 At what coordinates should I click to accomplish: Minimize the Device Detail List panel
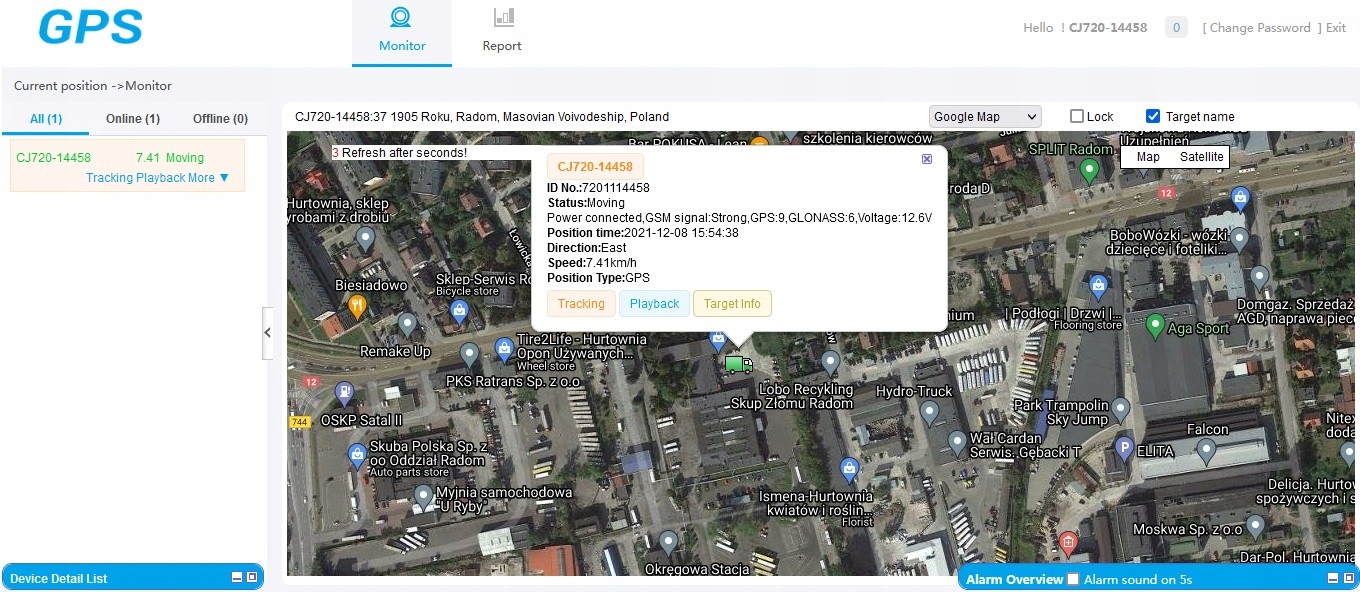(x=237, y=578)
